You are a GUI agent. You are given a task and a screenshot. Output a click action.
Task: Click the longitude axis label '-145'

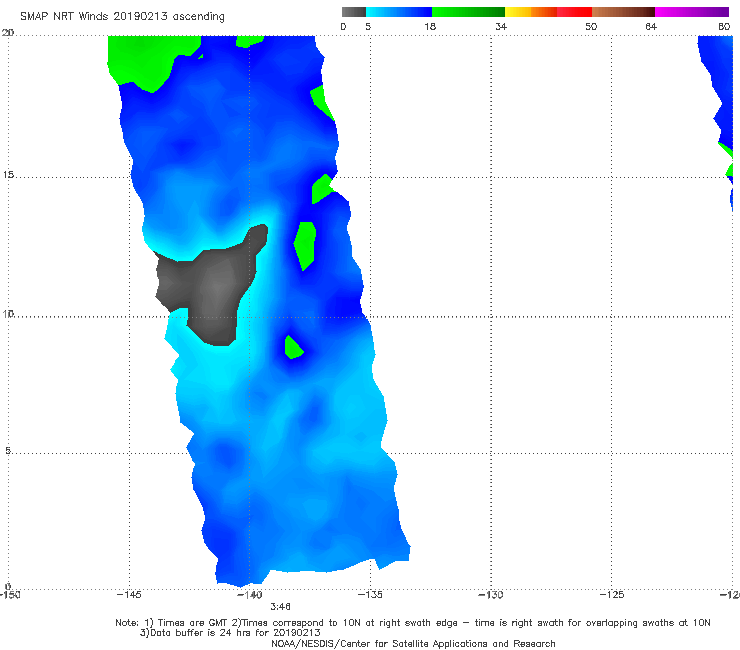point(129,595)
